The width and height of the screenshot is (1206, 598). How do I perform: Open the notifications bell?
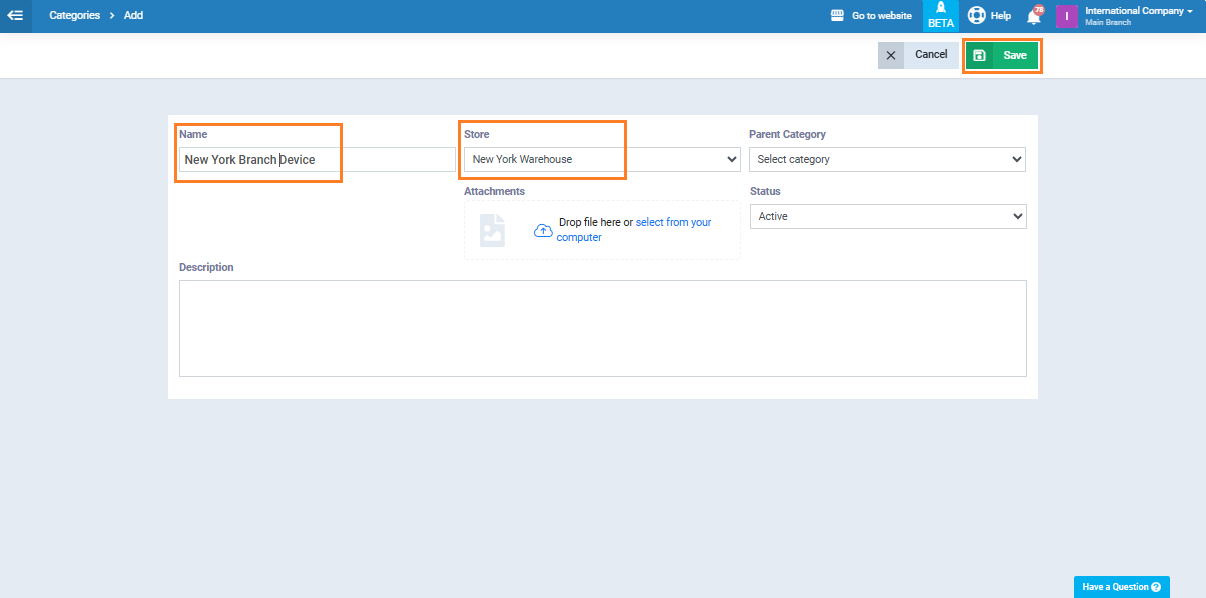[x=1034, y=17]
